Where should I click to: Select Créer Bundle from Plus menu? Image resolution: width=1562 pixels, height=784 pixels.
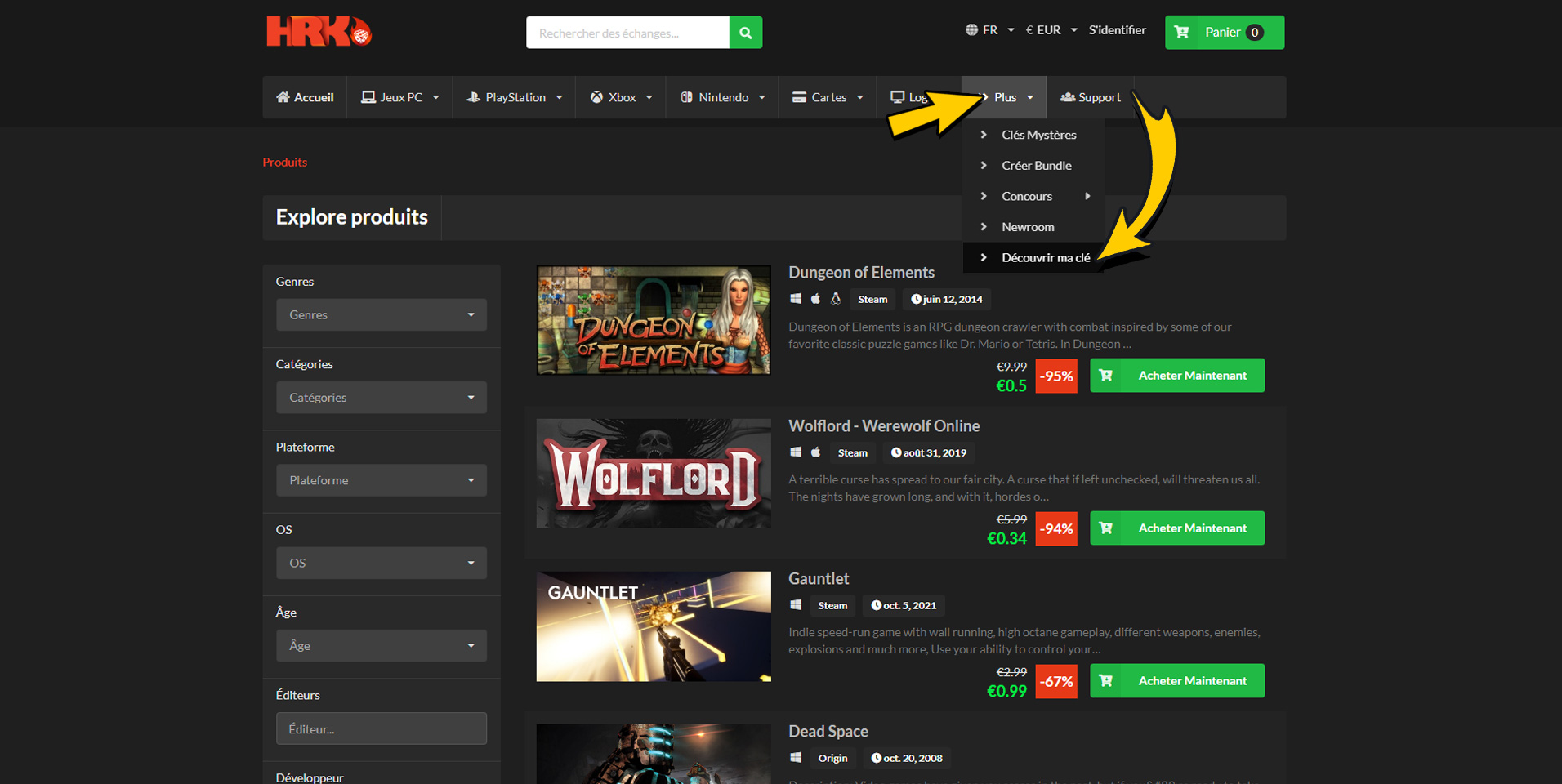pyautogui.click(x=1033, y=166)
